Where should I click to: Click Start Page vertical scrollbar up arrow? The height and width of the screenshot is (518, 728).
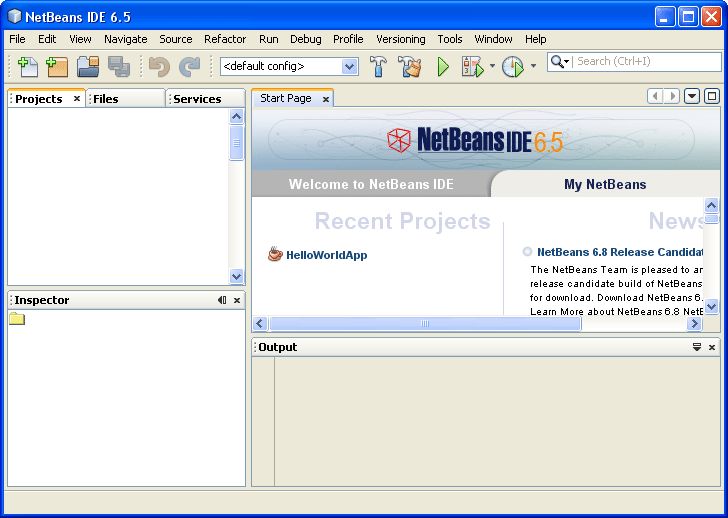(x=711, y=205)
